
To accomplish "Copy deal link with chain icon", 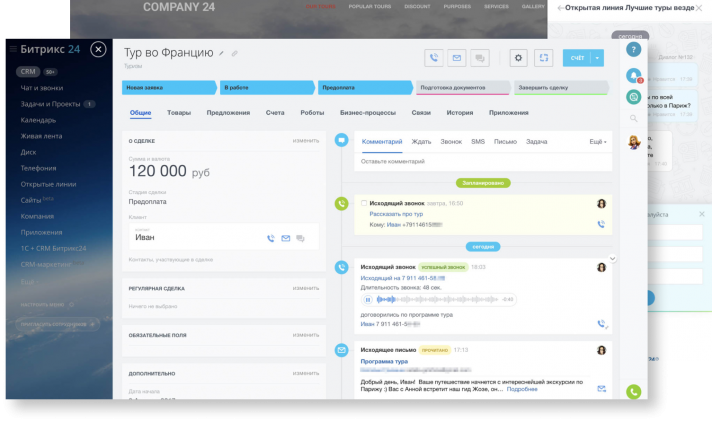I will click(234, 54).
